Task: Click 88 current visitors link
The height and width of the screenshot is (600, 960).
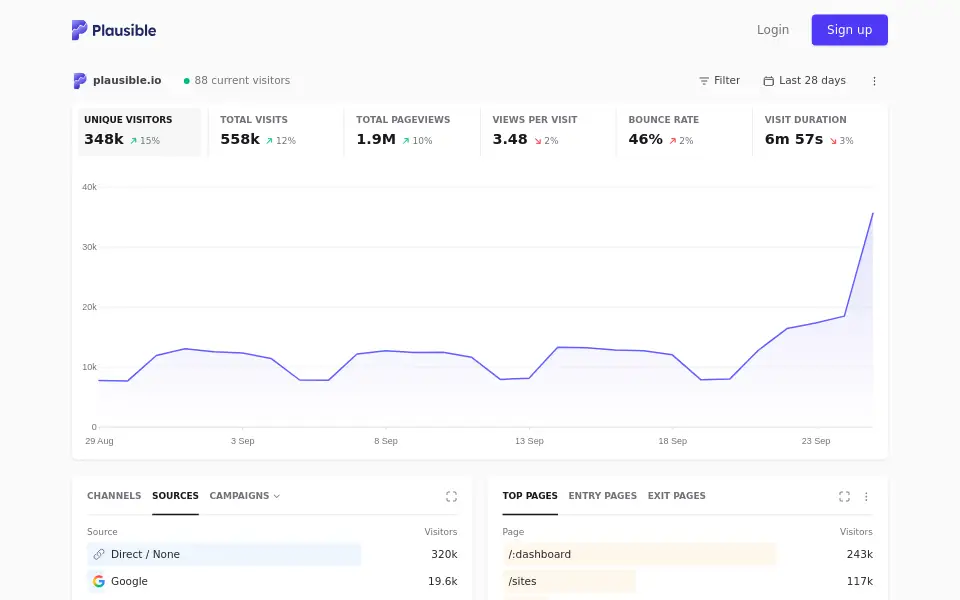Action: (x=242, y=81)
